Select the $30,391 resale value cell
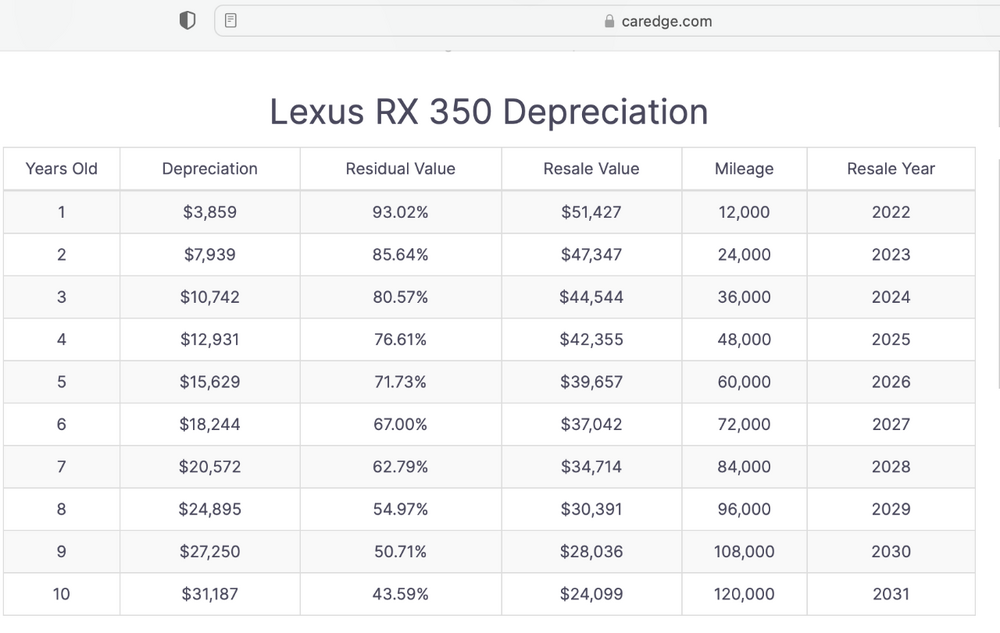1000x633 pixels. [591, 509]
